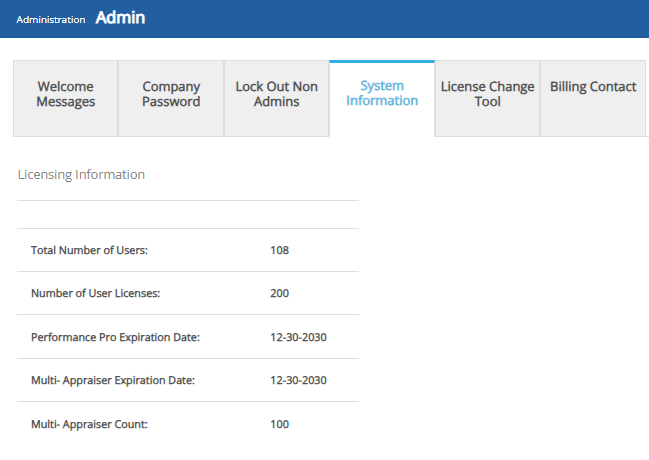The height and width of the screenshot is (460, 649).
Task: Click the bold Admin page title
Action: tap(120, 18)
